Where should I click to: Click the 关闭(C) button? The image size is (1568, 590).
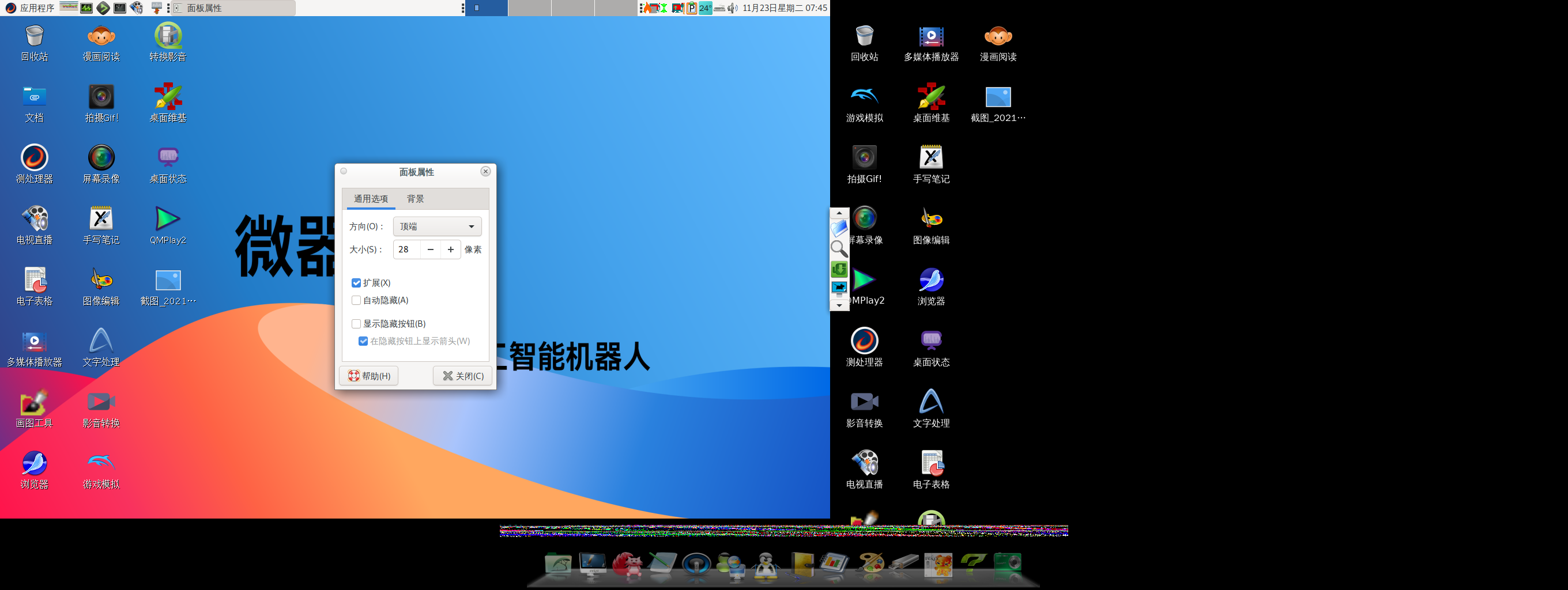pos(462,376)
